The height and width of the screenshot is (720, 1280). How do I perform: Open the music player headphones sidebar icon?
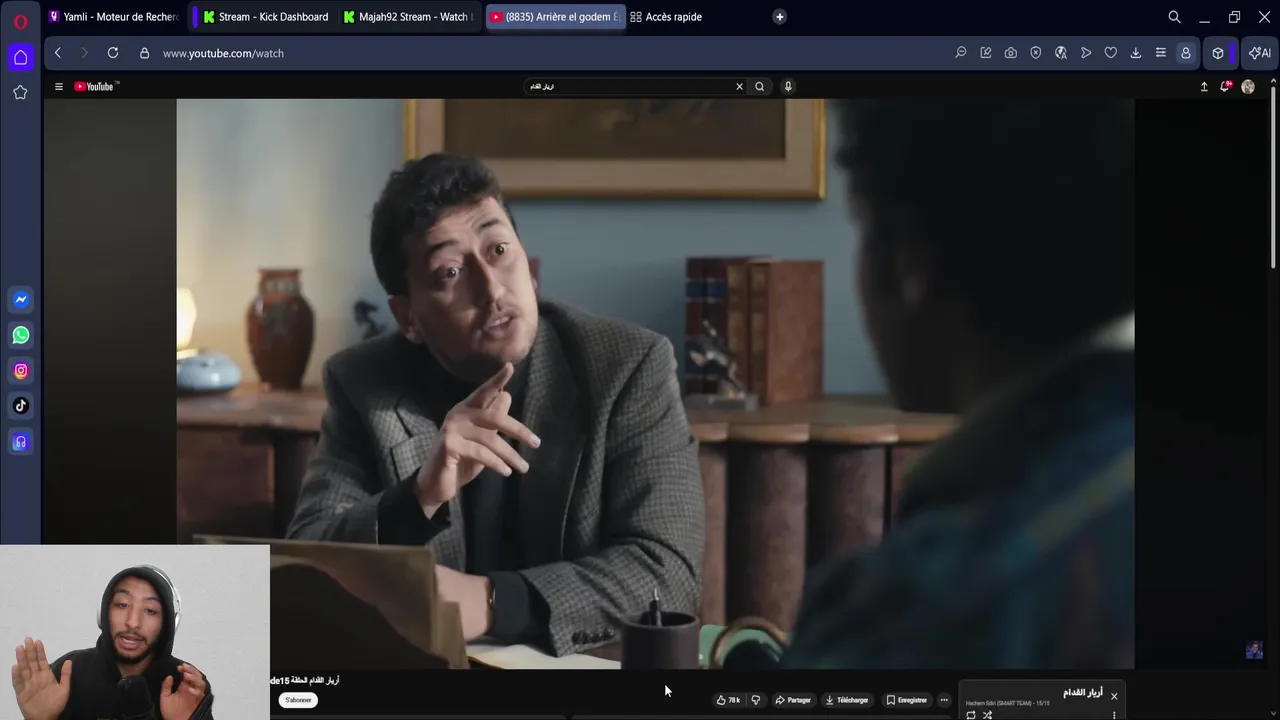click(x=21, y=442)
